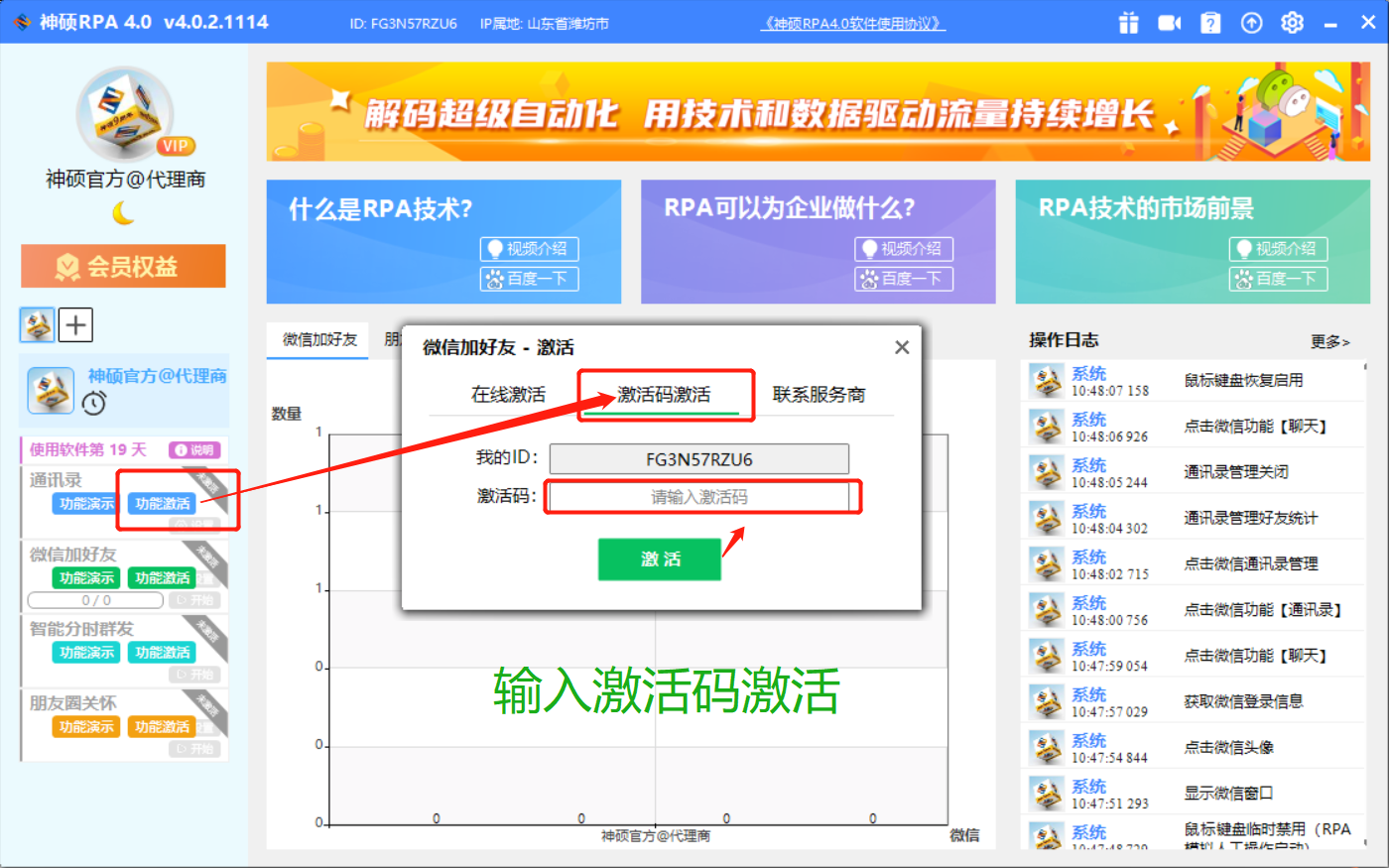This screenshot has width=1389, height=868.
Task: Click the 开始 button in 智能分时群发 section
Action: click(x=194, y=675)
